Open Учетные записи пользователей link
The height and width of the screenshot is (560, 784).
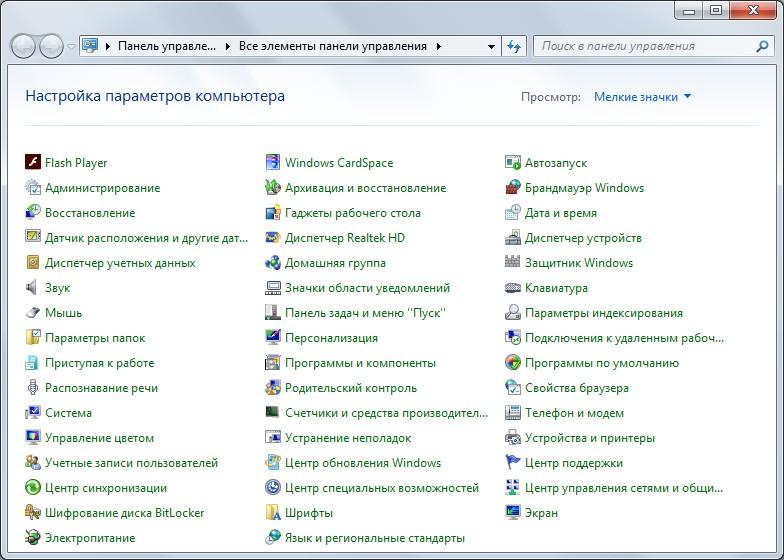131,462
